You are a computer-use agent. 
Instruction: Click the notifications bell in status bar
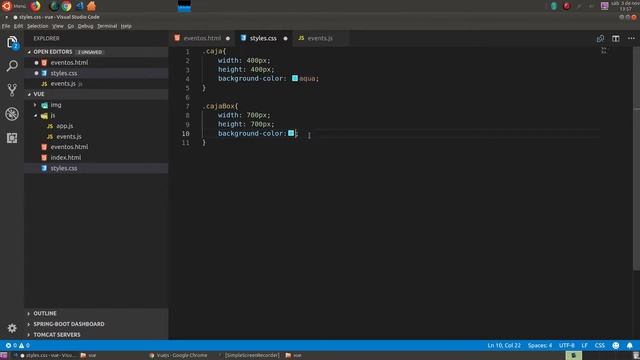click(629, 345)
